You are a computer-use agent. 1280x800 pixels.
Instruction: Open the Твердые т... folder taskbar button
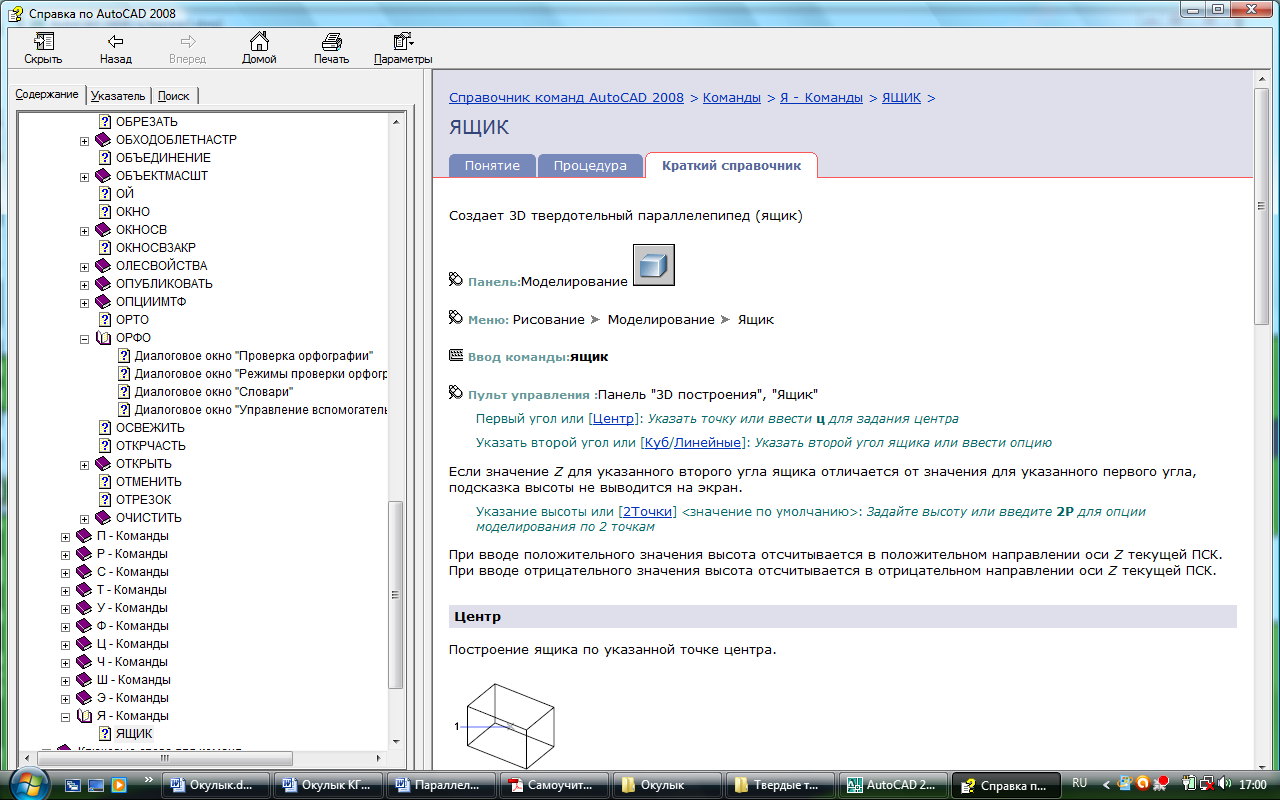(x=781, y=785)
